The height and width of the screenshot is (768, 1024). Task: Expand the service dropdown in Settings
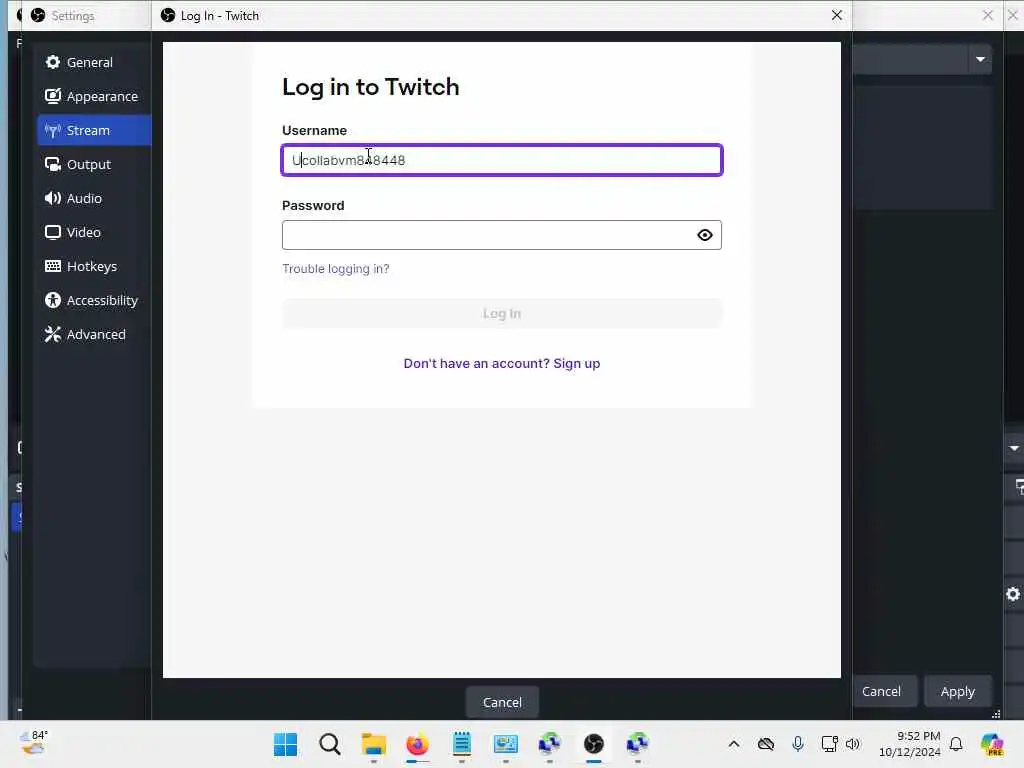[x=980, y=59]
